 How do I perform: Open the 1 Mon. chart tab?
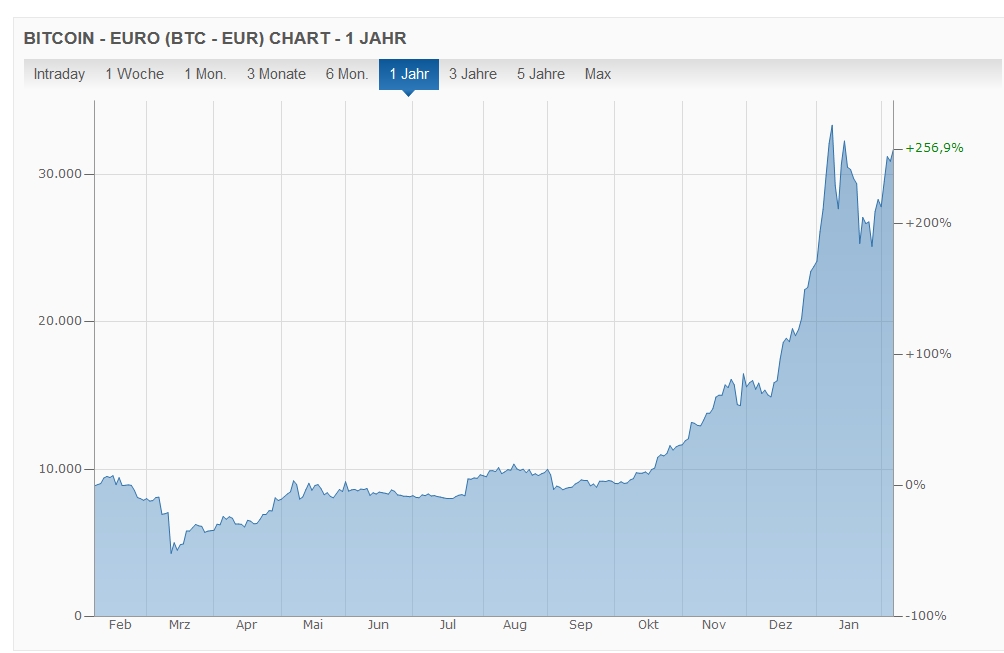coord(206,74)
